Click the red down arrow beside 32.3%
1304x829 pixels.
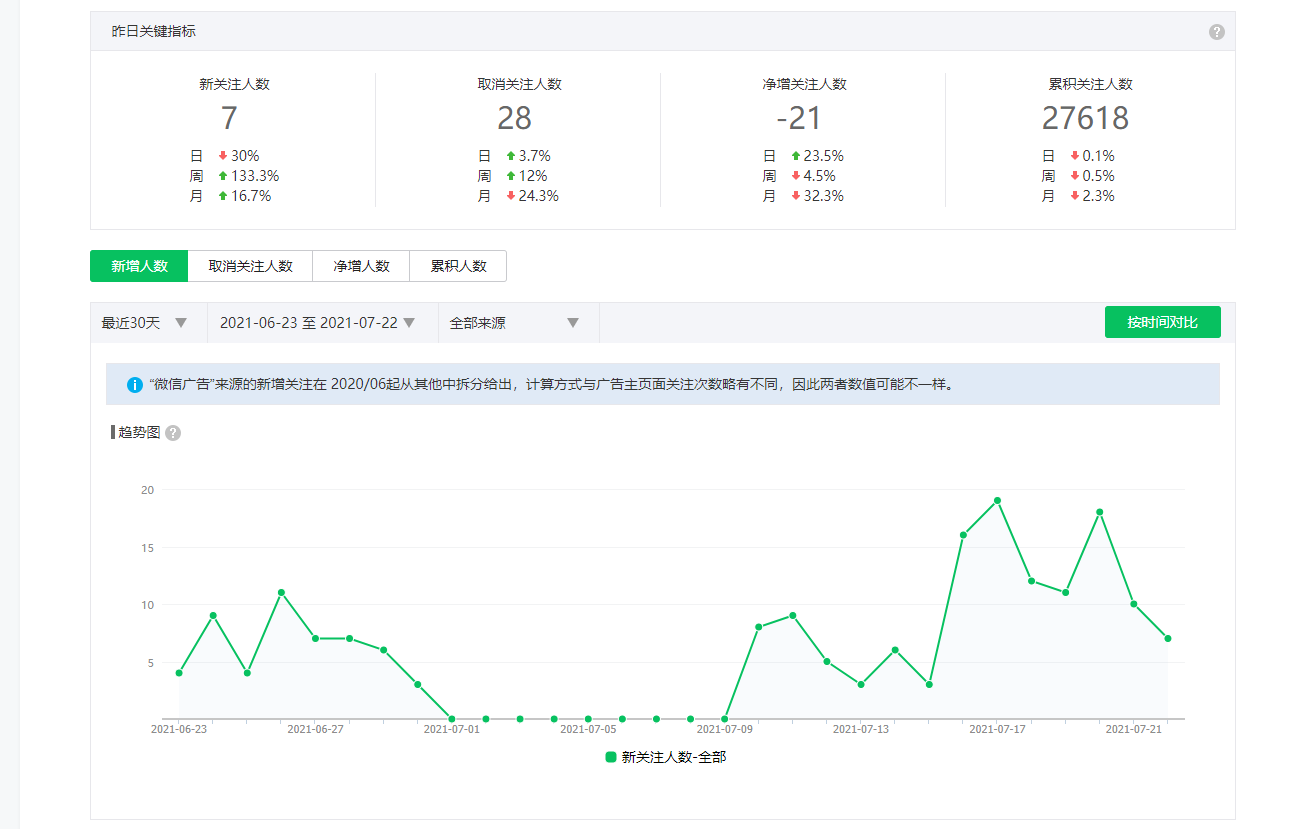point(795,196)
